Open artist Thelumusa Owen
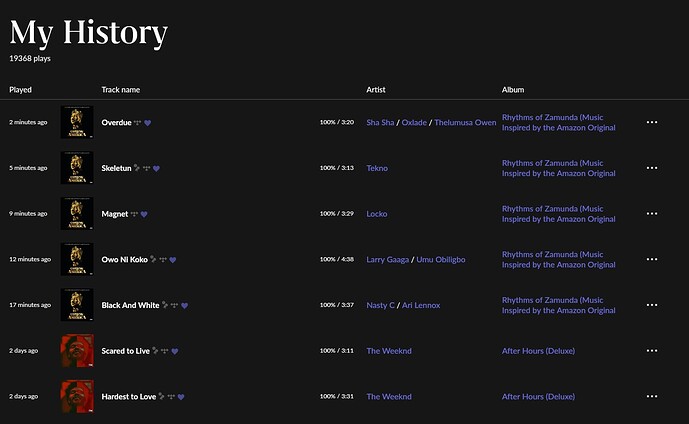 (465, 123)
